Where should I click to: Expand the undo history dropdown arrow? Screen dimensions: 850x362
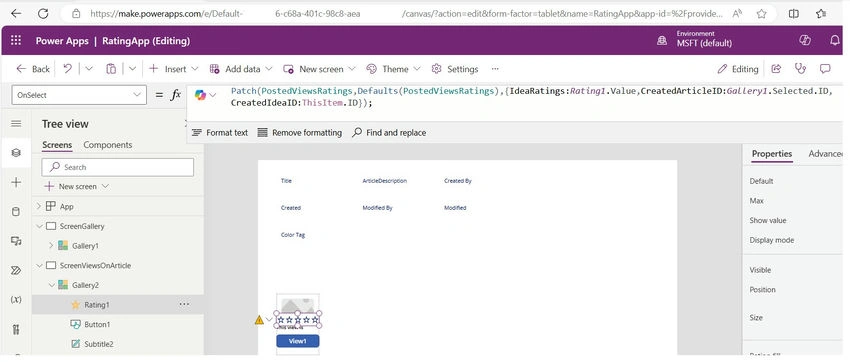(89, 69)
